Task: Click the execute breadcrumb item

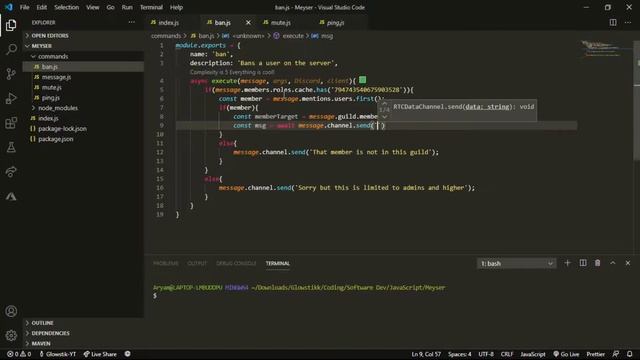Action: pos(289,36)
